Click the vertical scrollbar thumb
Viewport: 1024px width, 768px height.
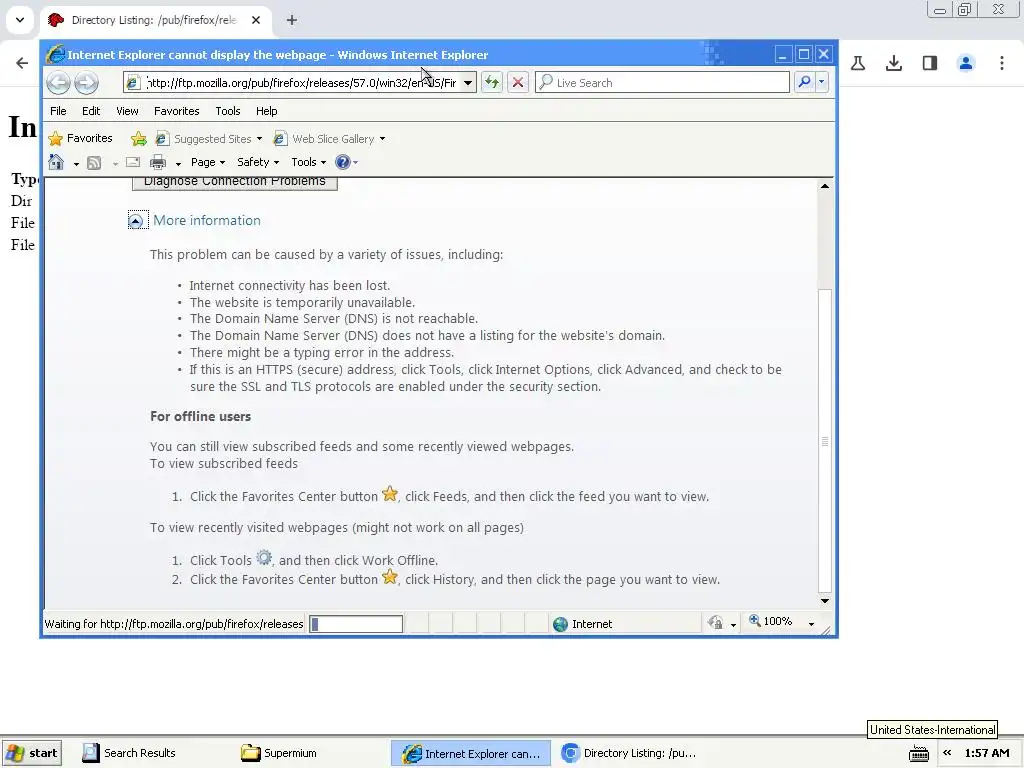pyautogui.click(x=825, y=441)
